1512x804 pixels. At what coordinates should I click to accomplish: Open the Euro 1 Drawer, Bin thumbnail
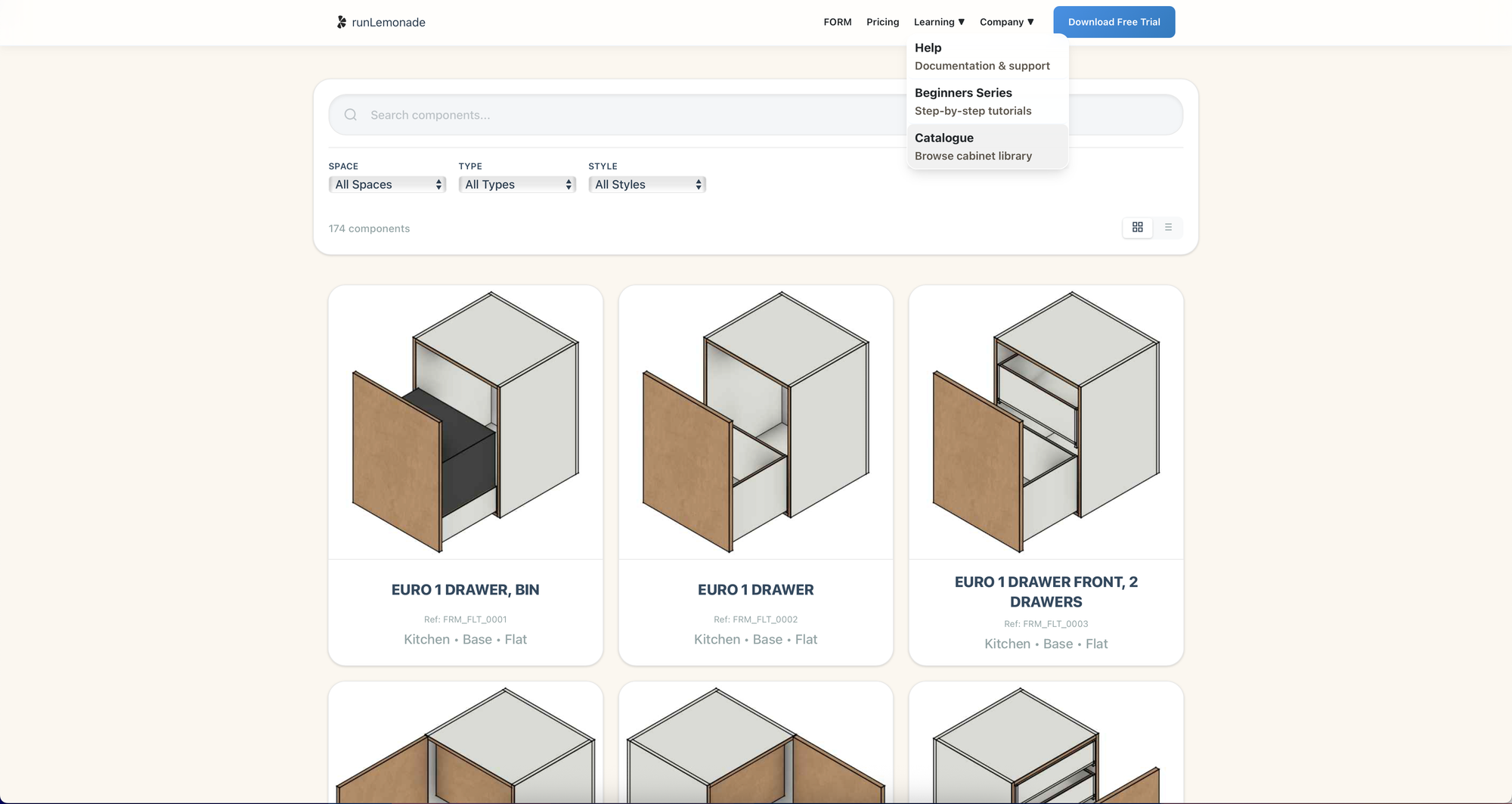(466, 422)
